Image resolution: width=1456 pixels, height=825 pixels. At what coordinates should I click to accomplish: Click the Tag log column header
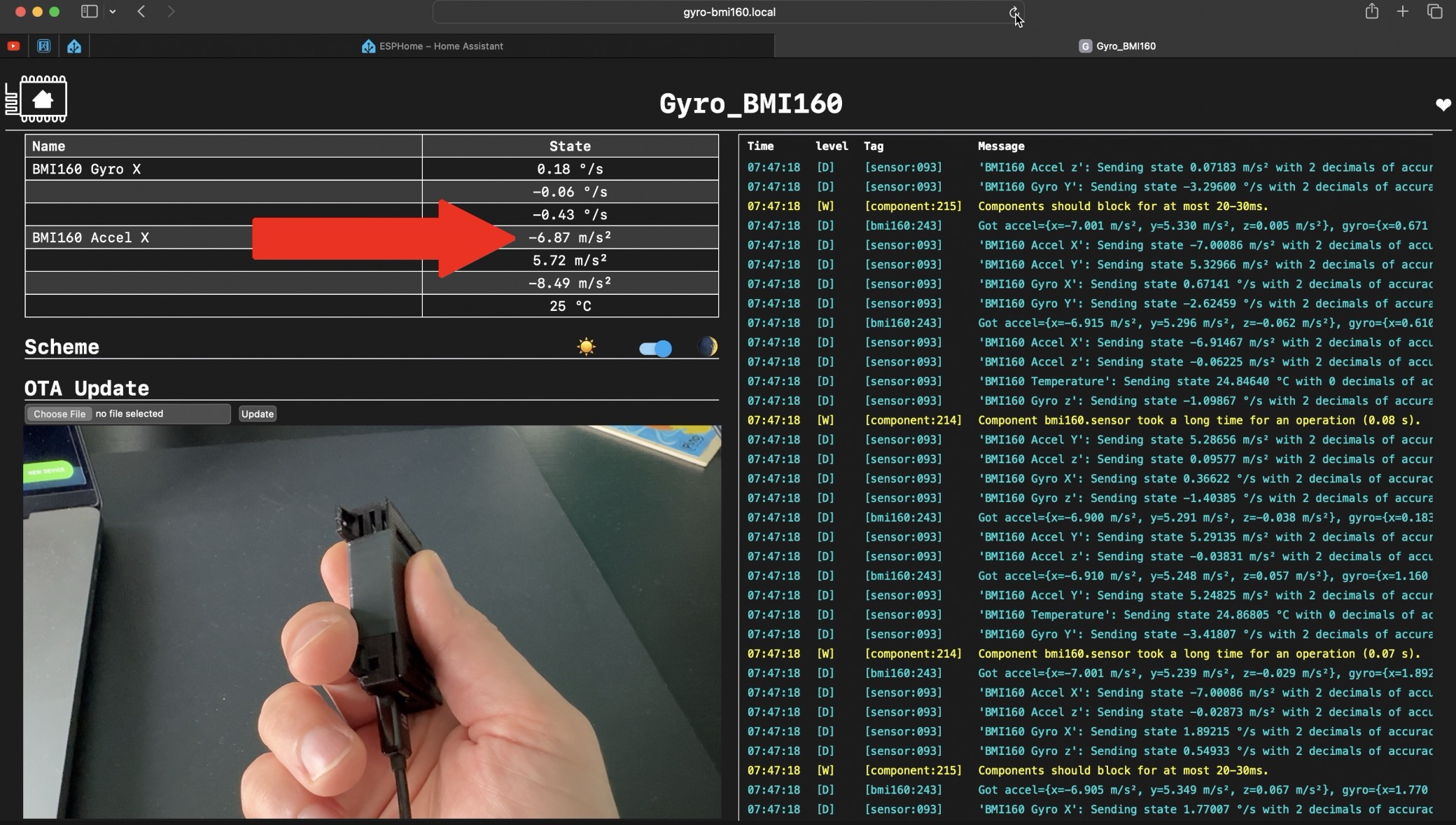coord(874,146)
